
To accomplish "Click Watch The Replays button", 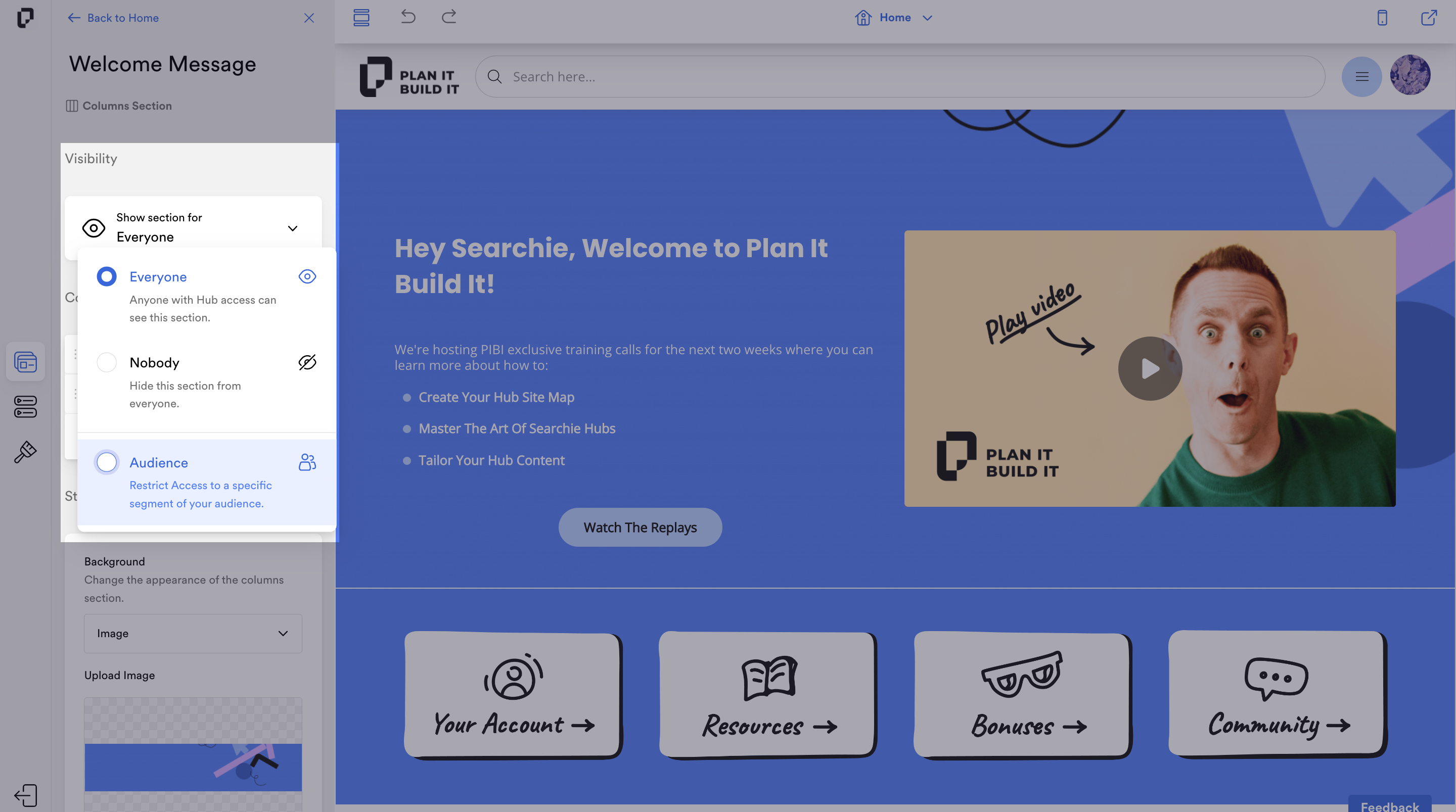I will pos(640,527).
